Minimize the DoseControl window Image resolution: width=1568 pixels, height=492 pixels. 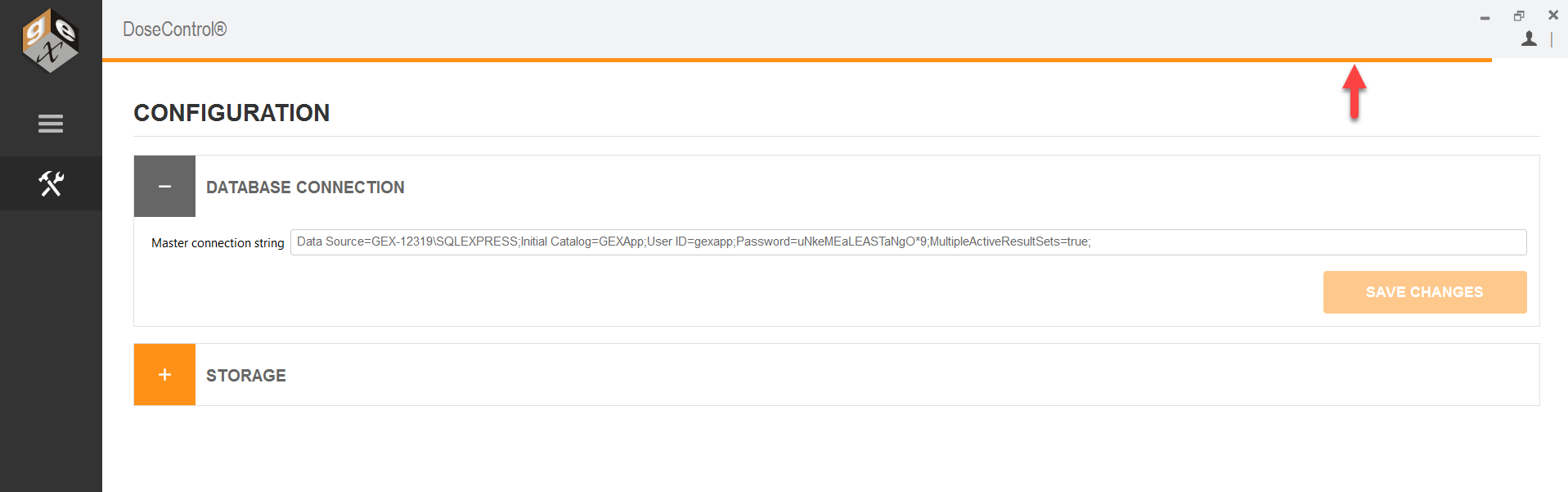point(1485,16)
